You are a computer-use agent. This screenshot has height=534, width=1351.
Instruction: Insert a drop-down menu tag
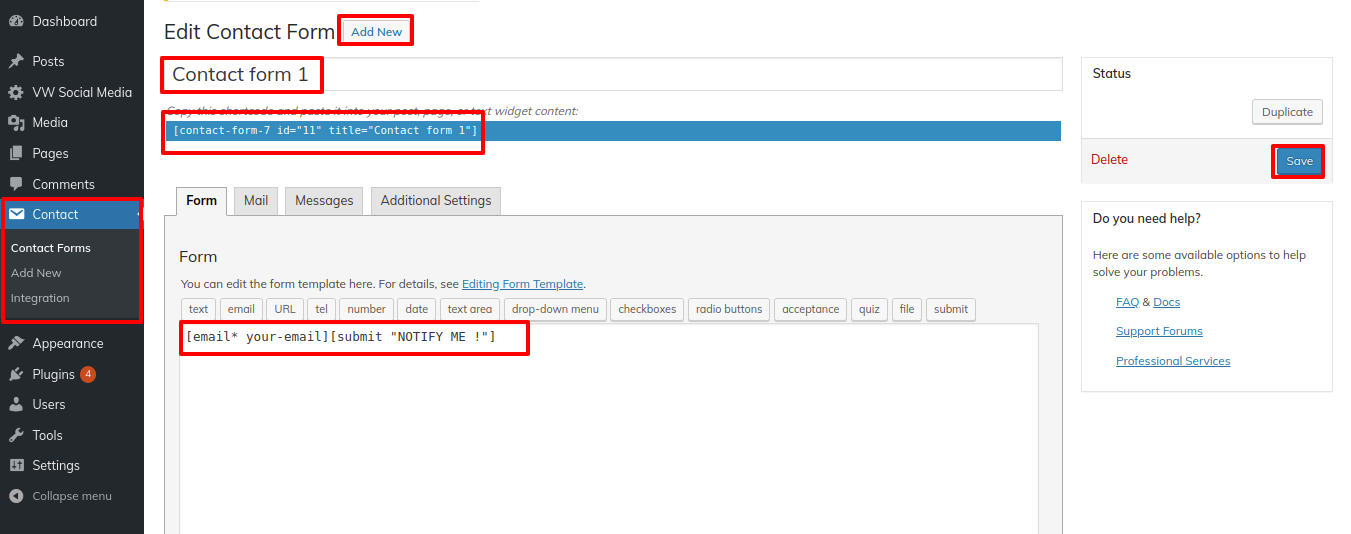tap(555, 310)
